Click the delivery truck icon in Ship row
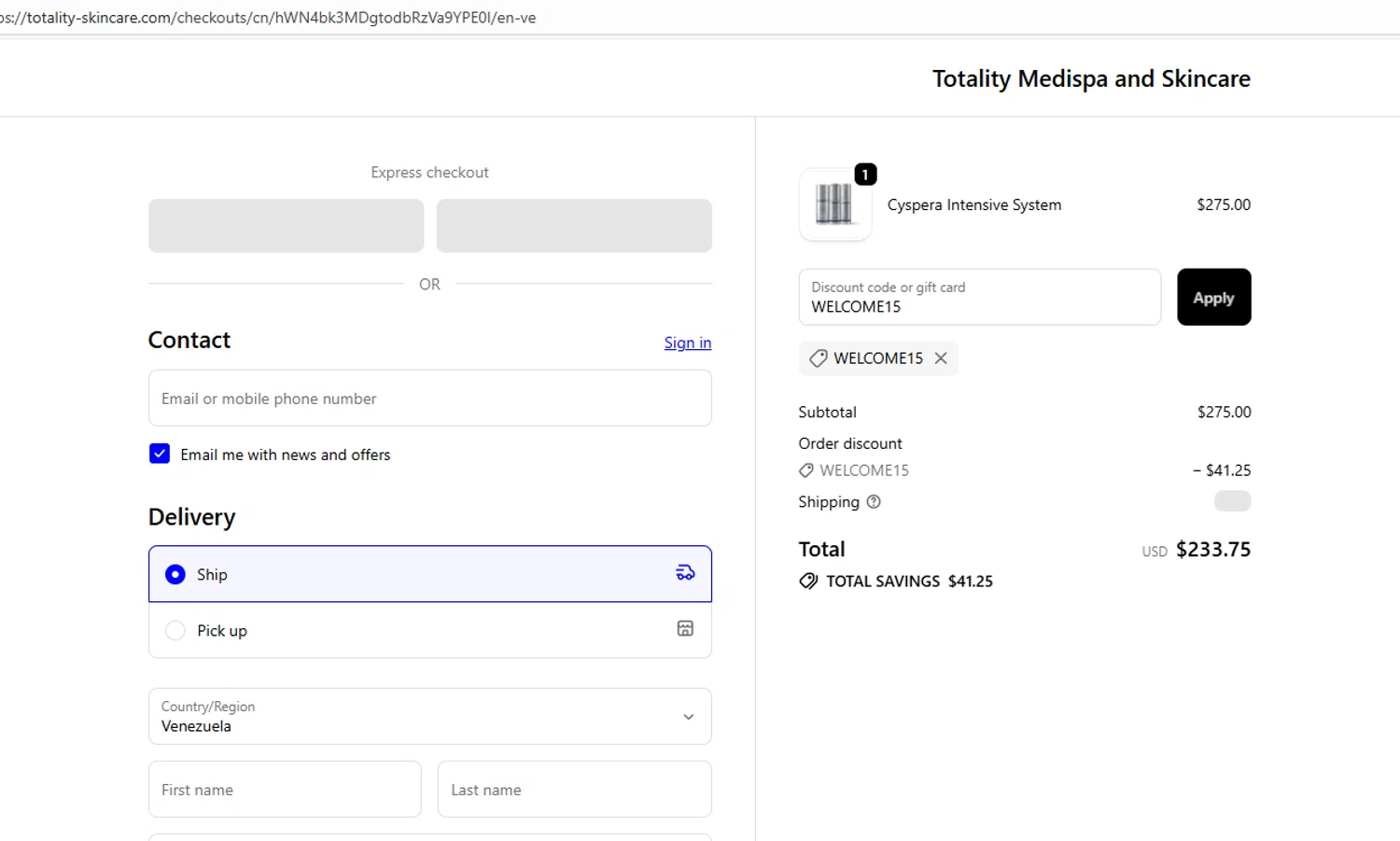The image size is (1400, 841). pos(685,573)
